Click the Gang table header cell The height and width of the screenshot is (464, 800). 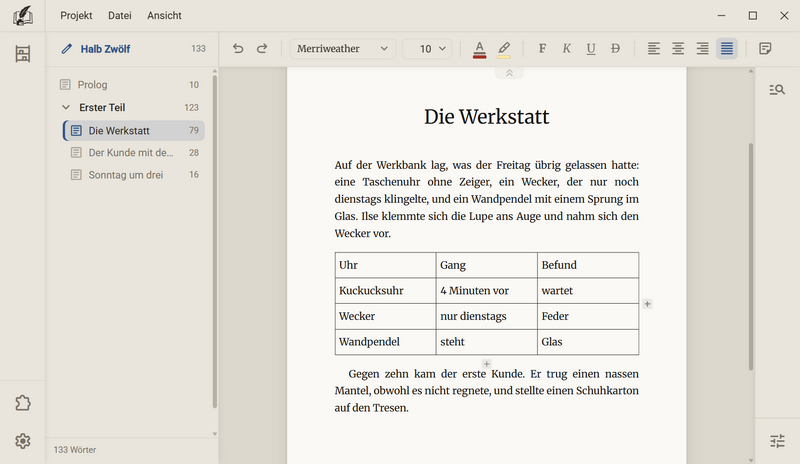point(486,265)
